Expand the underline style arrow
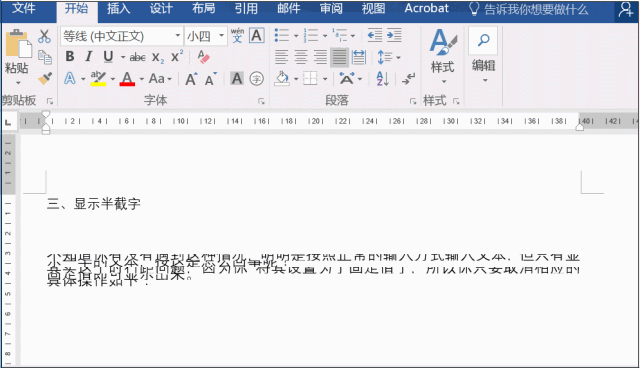The height and width of the screenshot is (368, 640). (x=122, y=57)
